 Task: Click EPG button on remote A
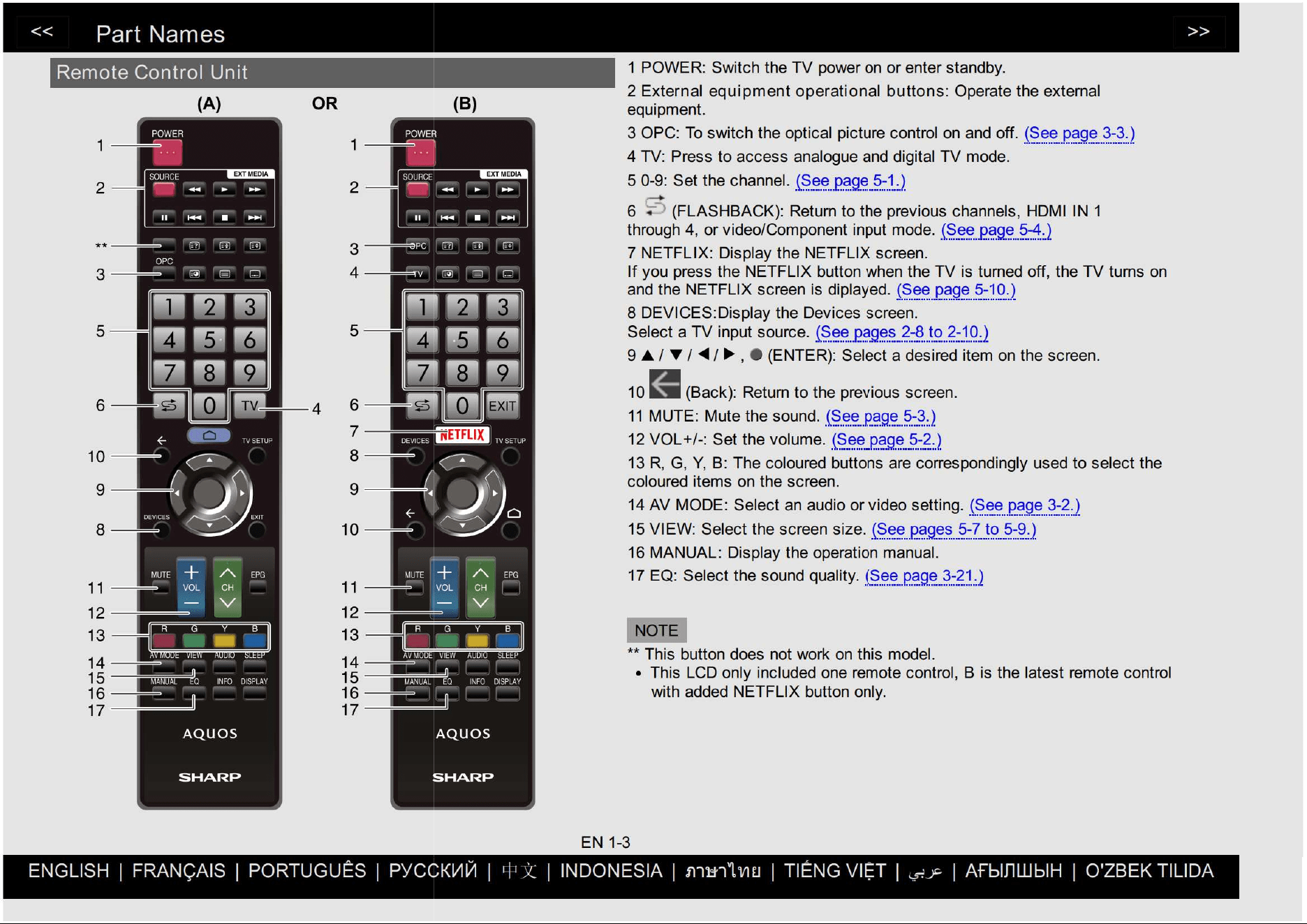click(258, 588)
